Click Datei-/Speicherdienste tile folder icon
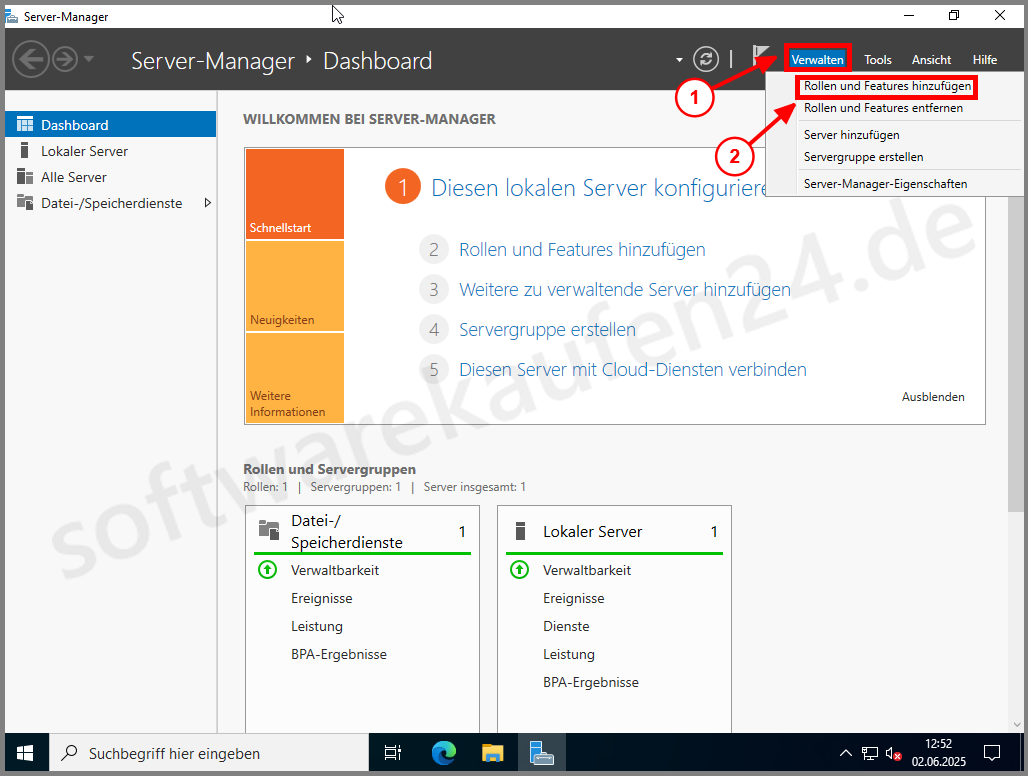Screen dimensions: 1028x776 pos(269,529)
